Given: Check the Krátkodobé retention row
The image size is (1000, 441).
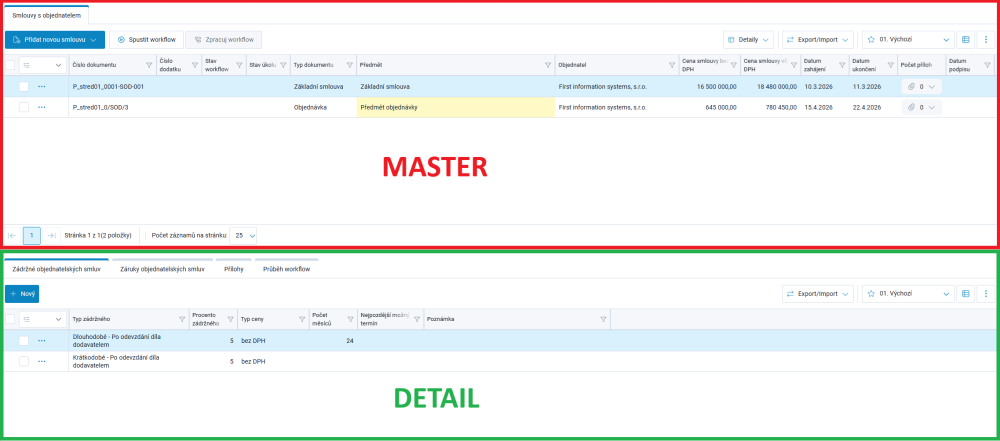Looking at the screenshot, I should click(x=24, y=361).
